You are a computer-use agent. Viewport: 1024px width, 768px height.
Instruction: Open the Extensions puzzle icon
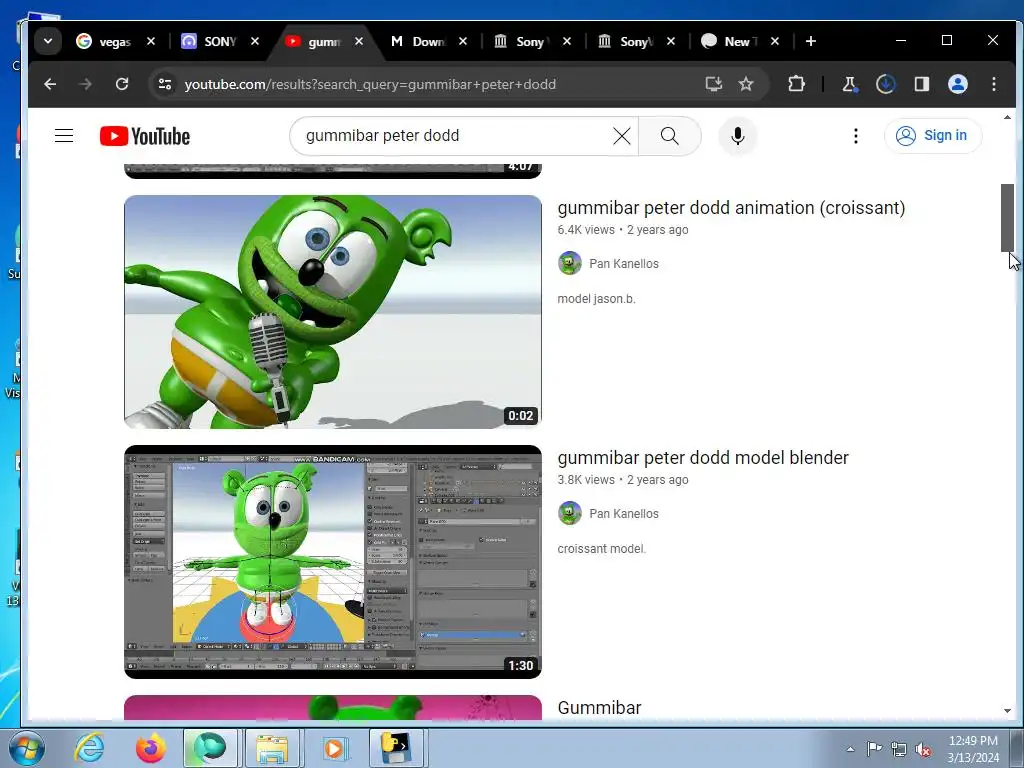click(796, 84)
